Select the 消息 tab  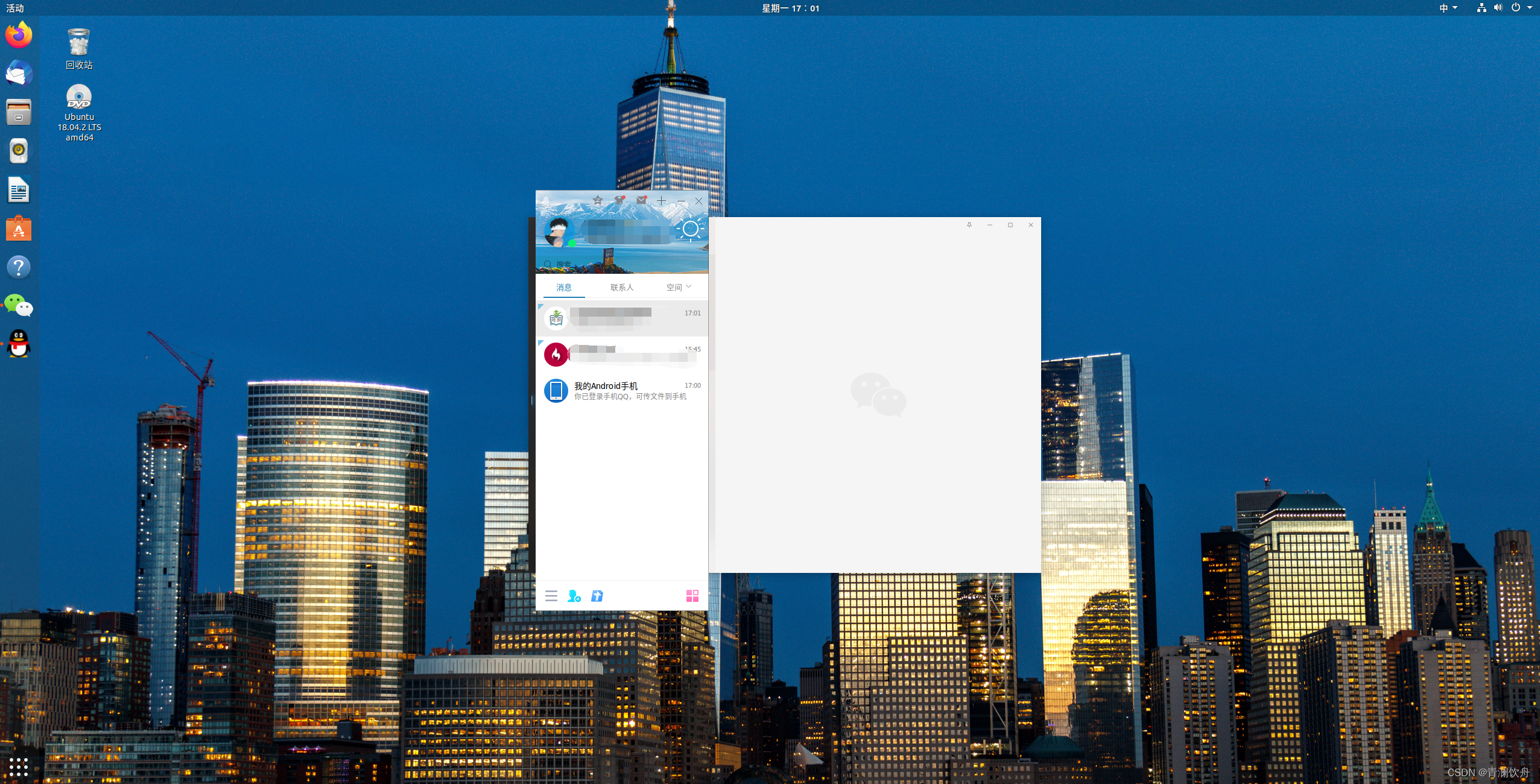pyautogui.click(x=564, y=288)
